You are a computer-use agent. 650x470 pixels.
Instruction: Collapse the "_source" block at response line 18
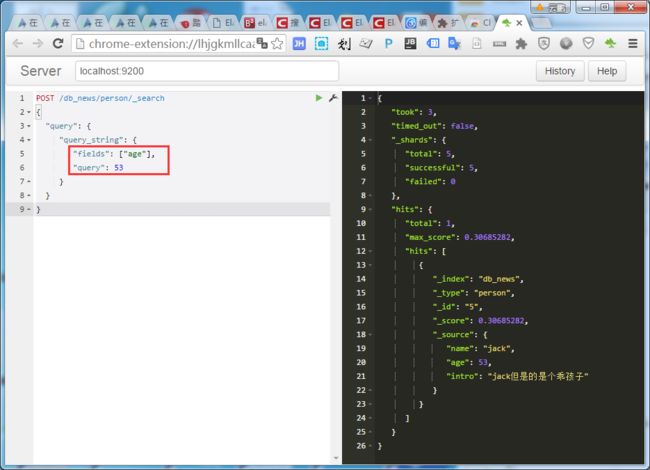pos(370,334)
